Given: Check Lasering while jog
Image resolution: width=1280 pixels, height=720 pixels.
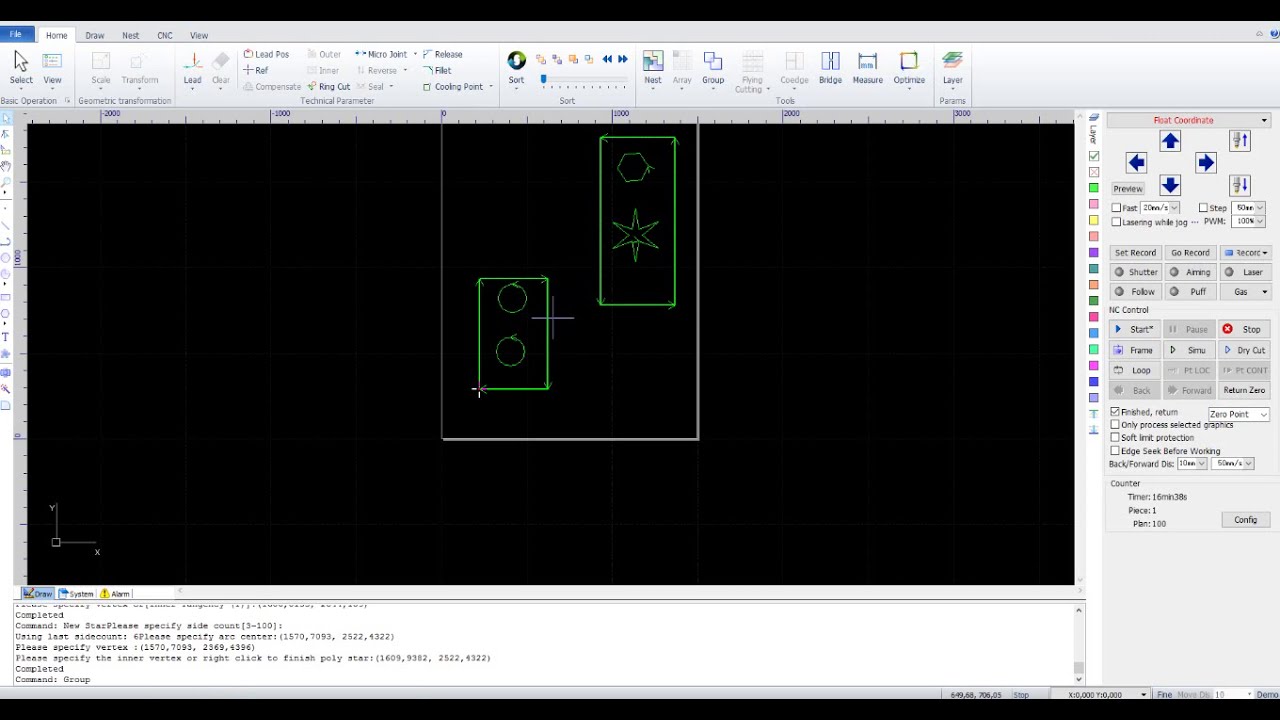Looking at the screenshot, I should point(1116,222).
